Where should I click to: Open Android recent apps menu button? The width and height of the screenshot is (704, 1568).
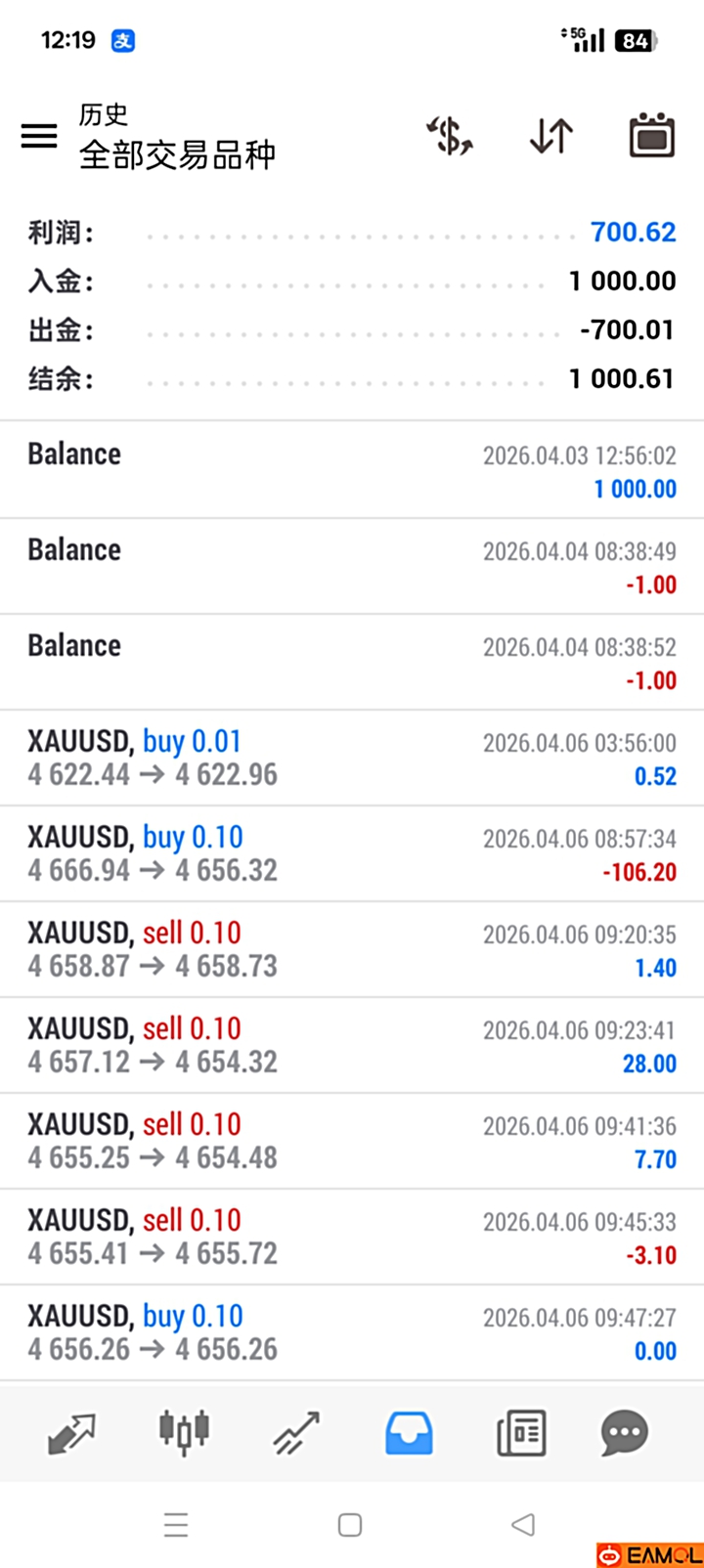tap(176, 1525)
